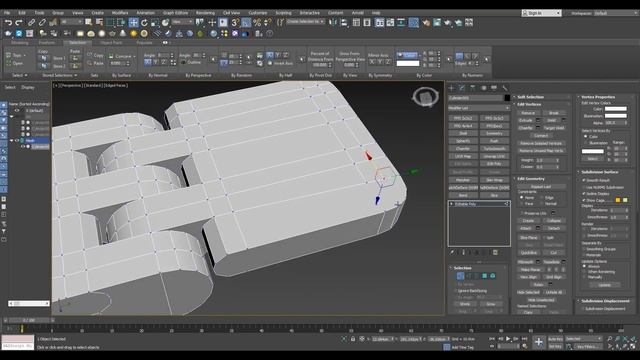Expand the Soft Selection rollout

pos(530,97)
